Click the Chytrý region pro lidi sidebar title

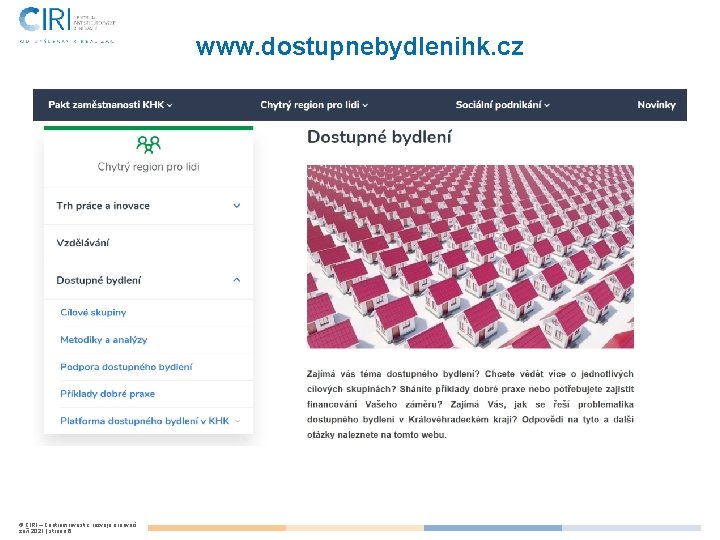pos(148,167)
